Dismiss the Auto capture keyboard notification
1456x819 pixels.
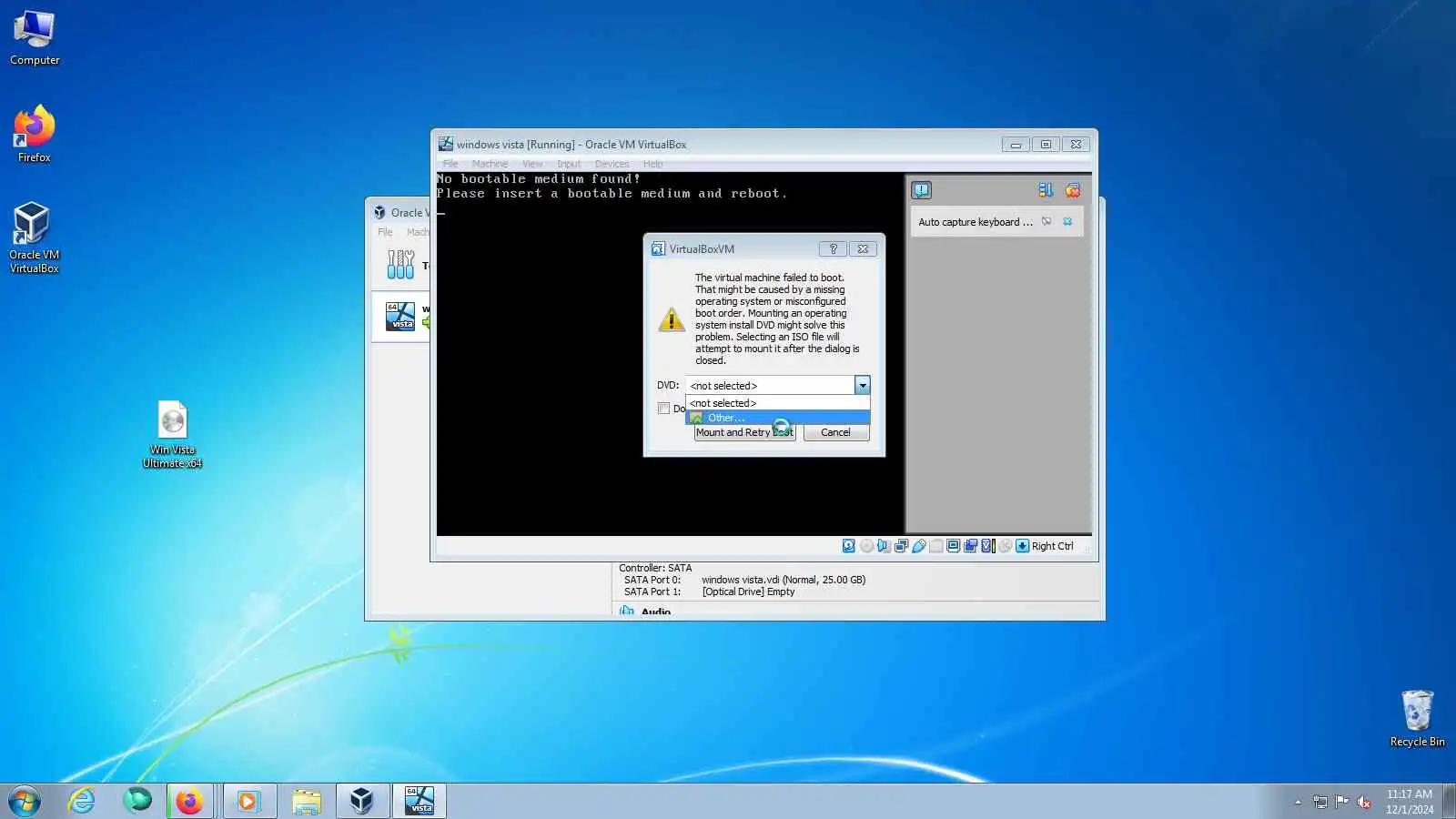click(1067, 221)
